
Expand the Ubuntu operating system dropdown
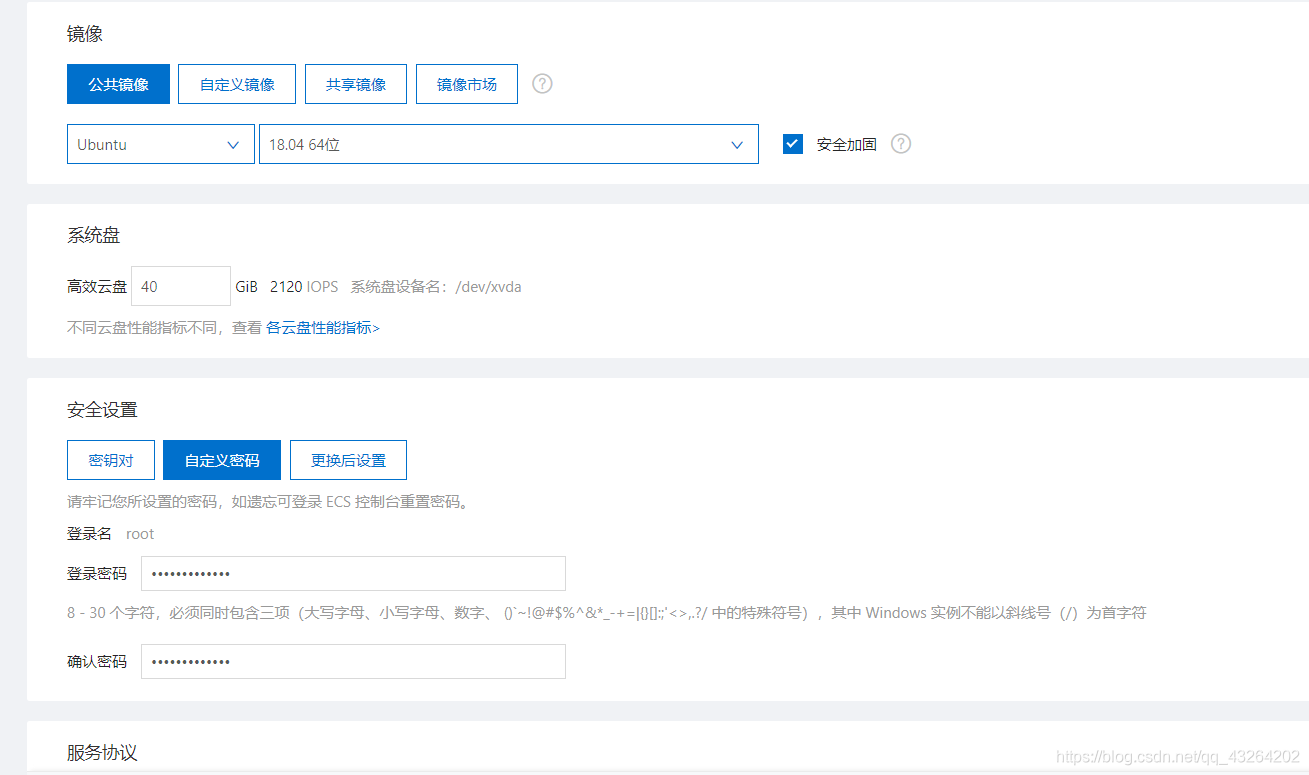tap(161, 144)
